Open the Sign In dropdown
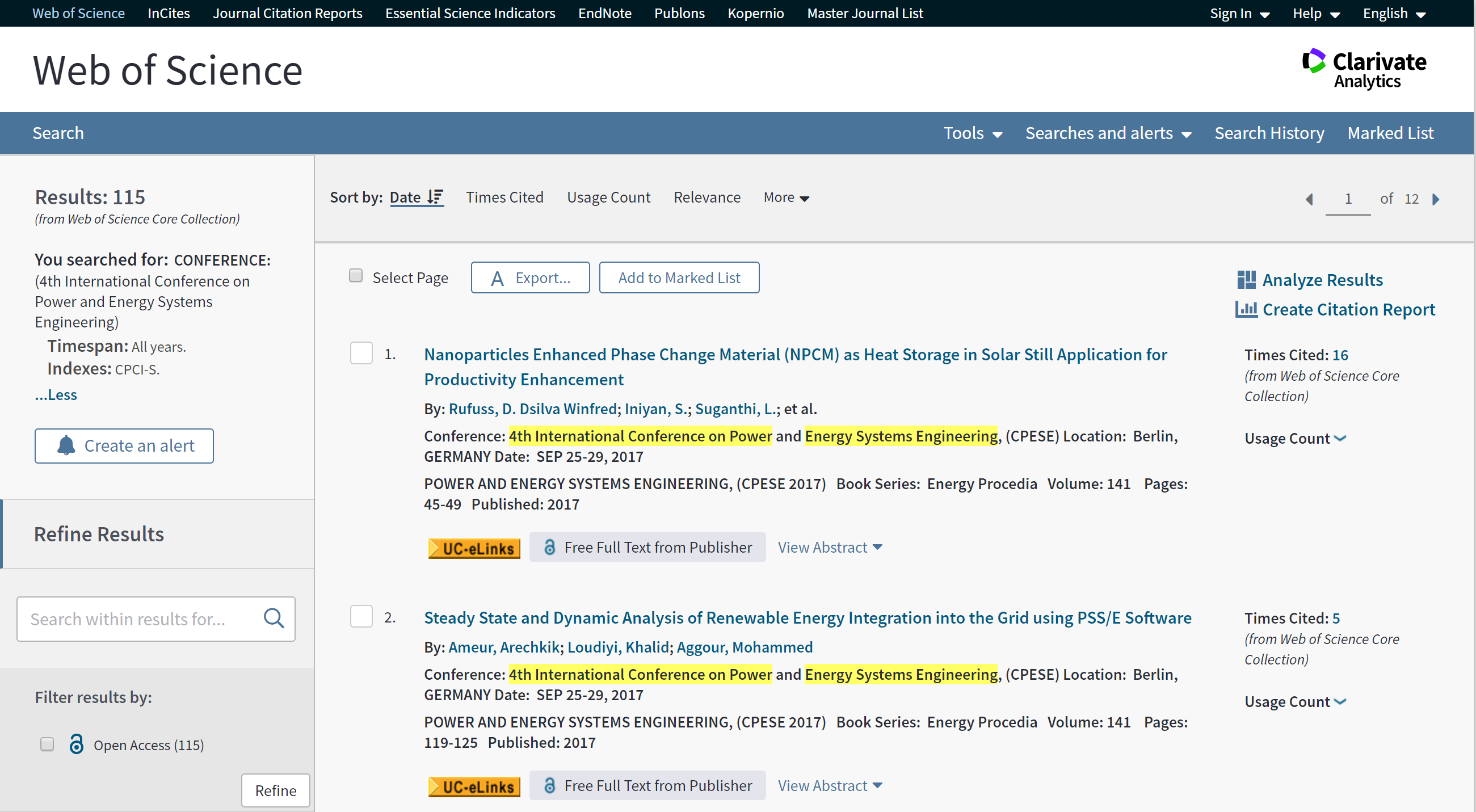 coord(1239,13)
